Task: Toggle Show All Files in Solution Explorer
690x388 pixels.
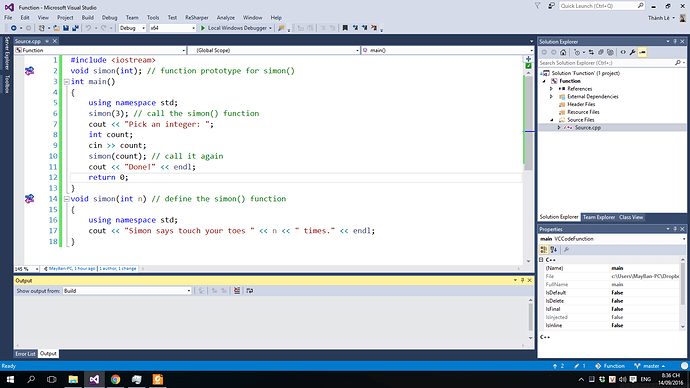Action: tap(610, 52)
